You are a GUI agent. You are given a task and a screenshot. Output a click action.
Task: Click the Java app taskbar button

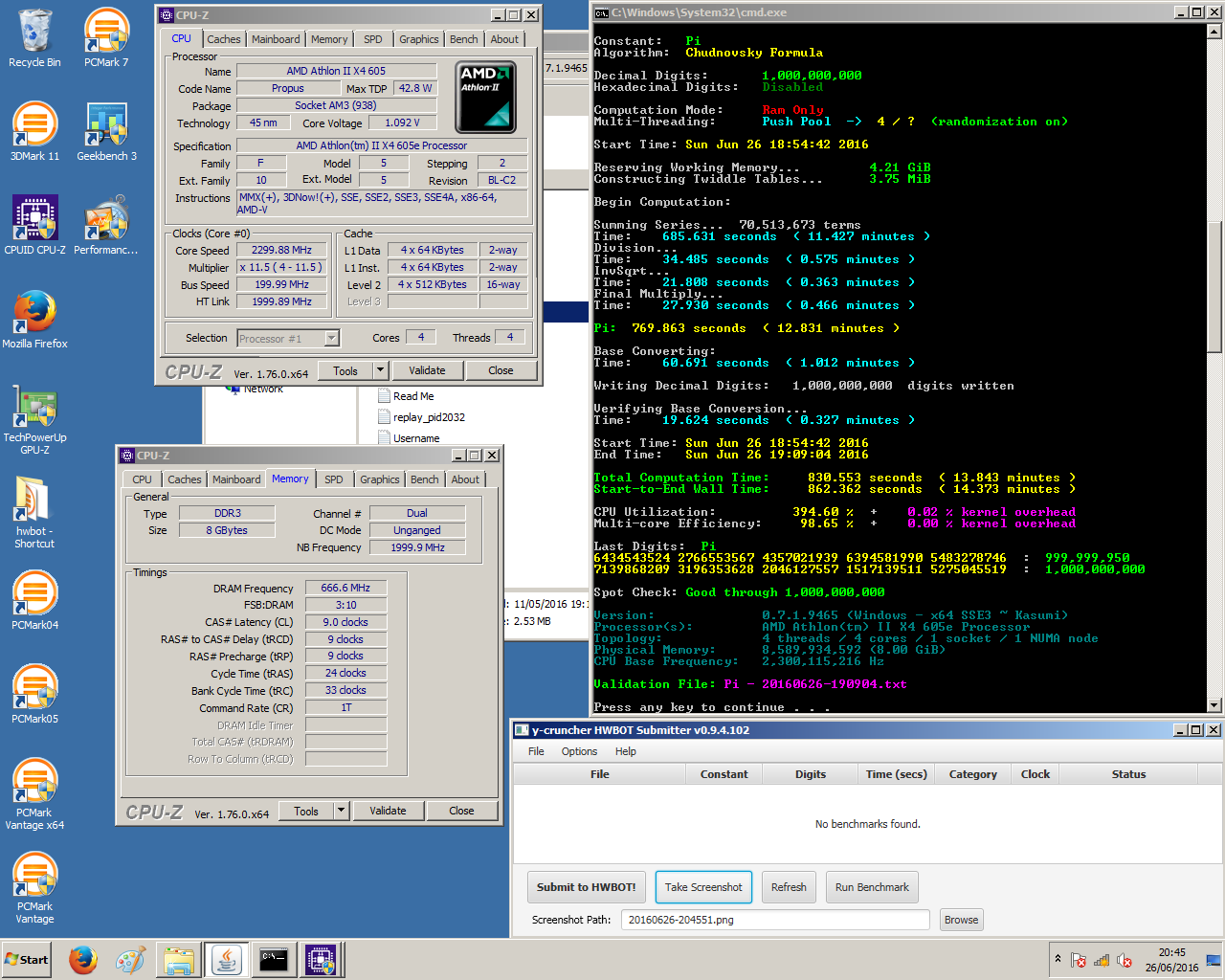point(226,960)
